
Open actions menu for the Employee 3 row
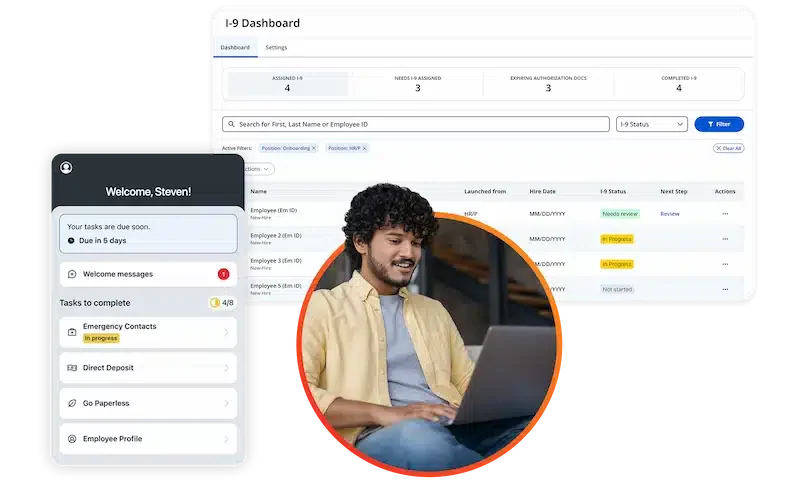pyautogui.click(x=725, y=264)
